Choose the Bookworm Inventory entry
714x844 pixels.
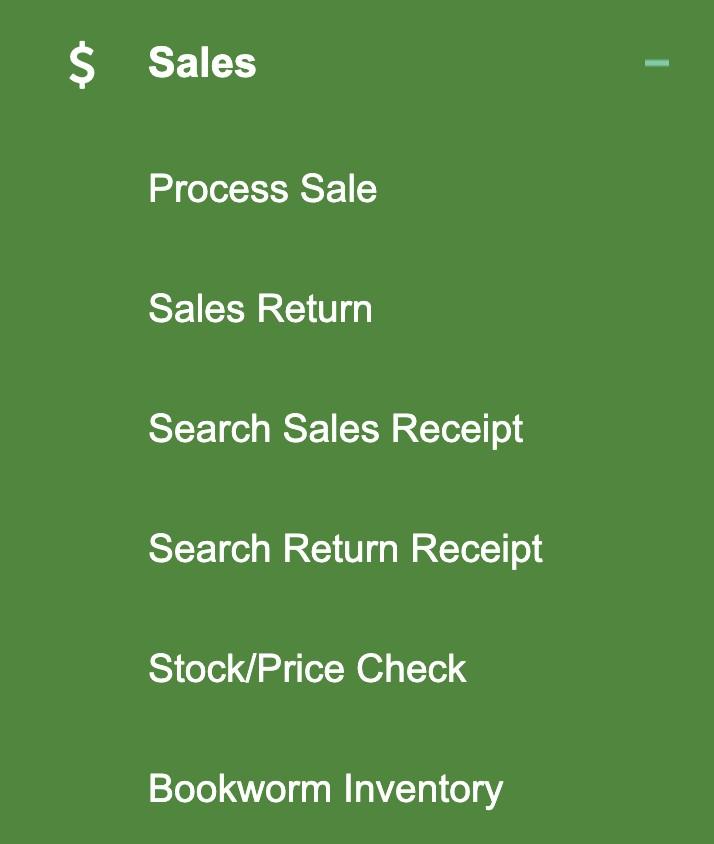[325, 789]
